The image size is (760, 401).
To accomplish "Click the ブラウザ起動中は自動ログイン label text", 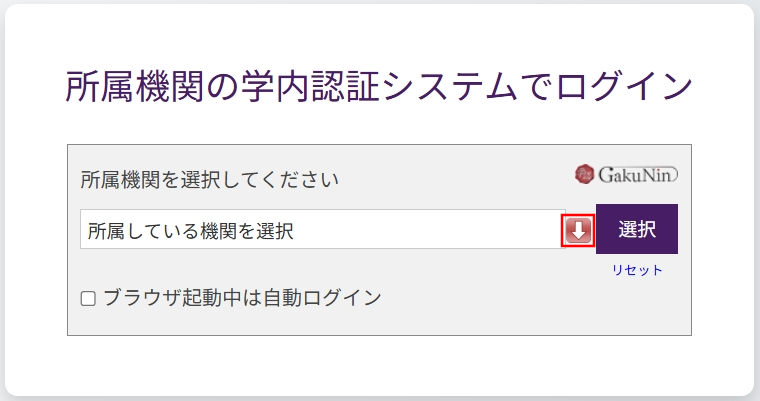I will (242, 297).
